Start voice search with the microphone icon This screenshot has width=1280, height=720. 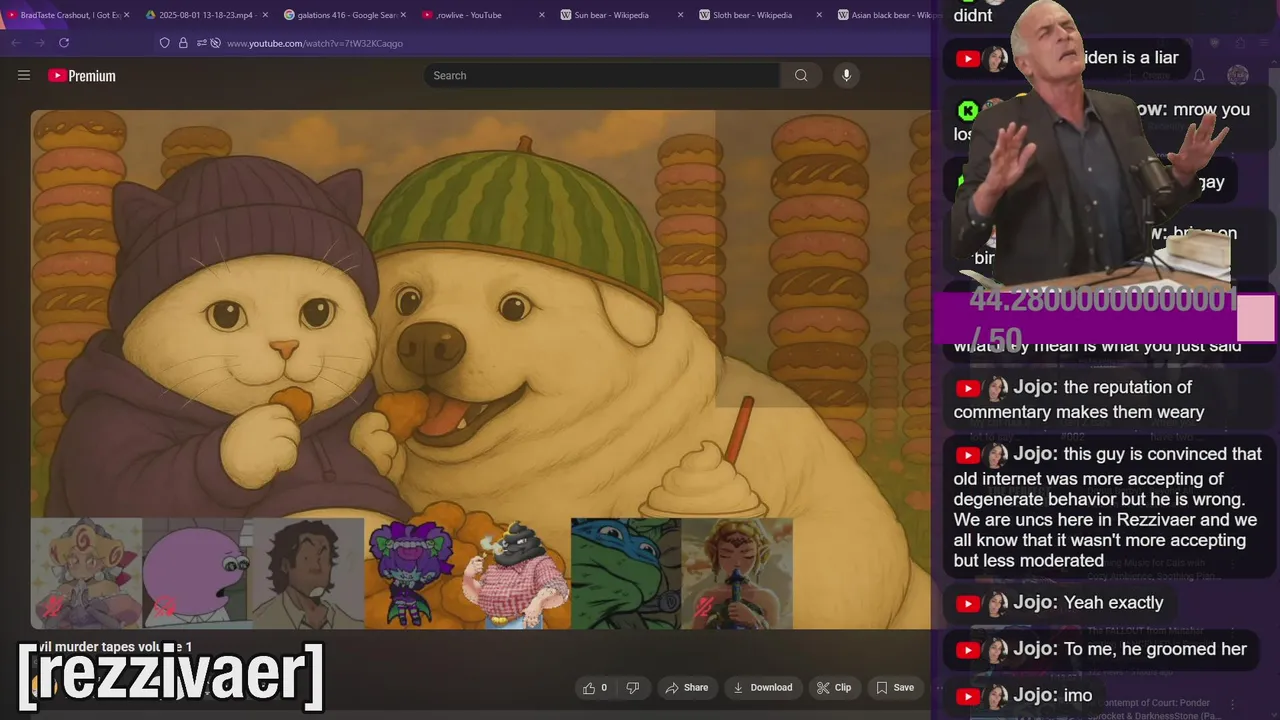846,75
